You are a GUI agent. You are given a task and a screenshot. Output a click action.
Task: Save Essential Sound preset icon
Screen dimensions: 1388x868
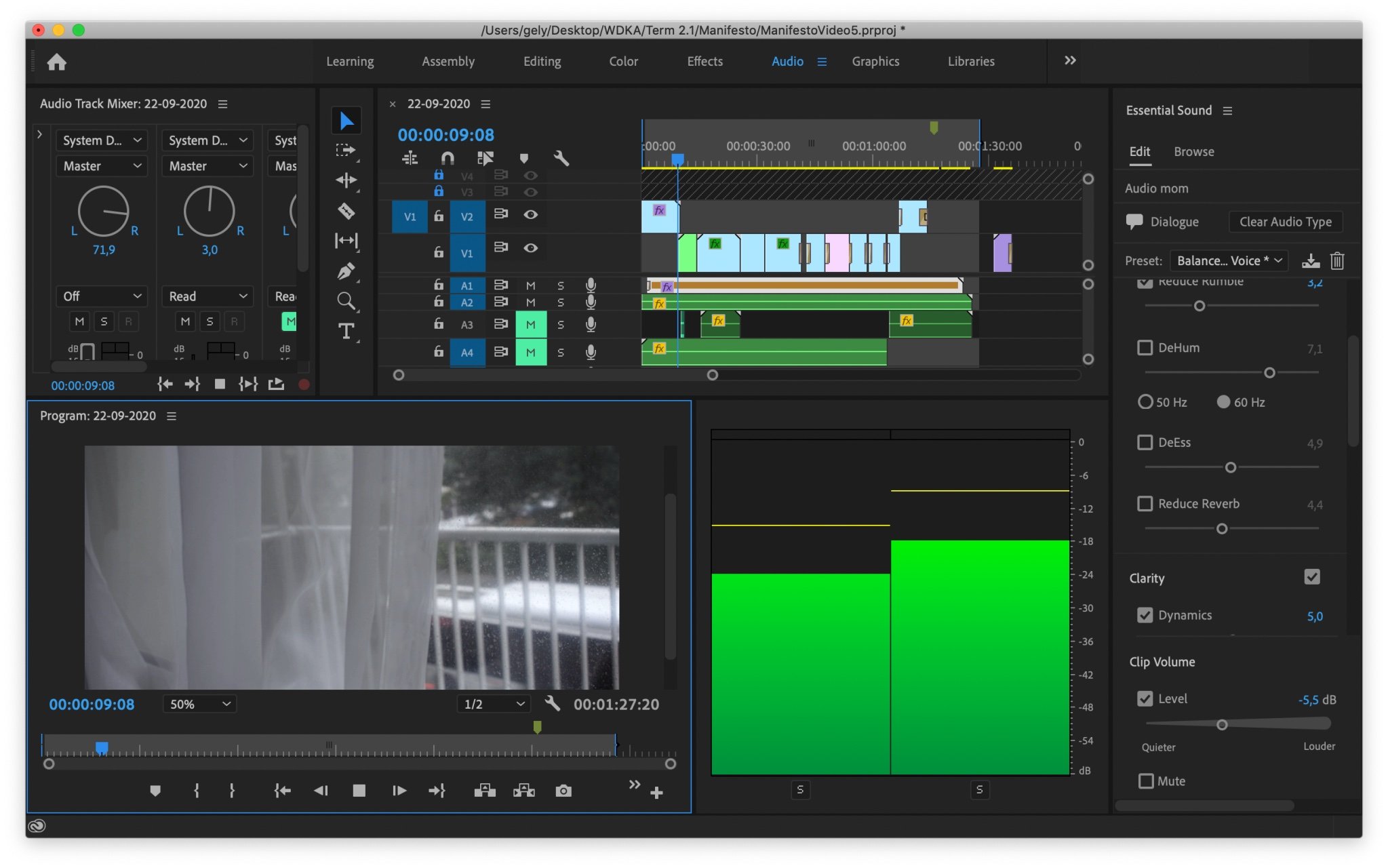pos(1311,261)
